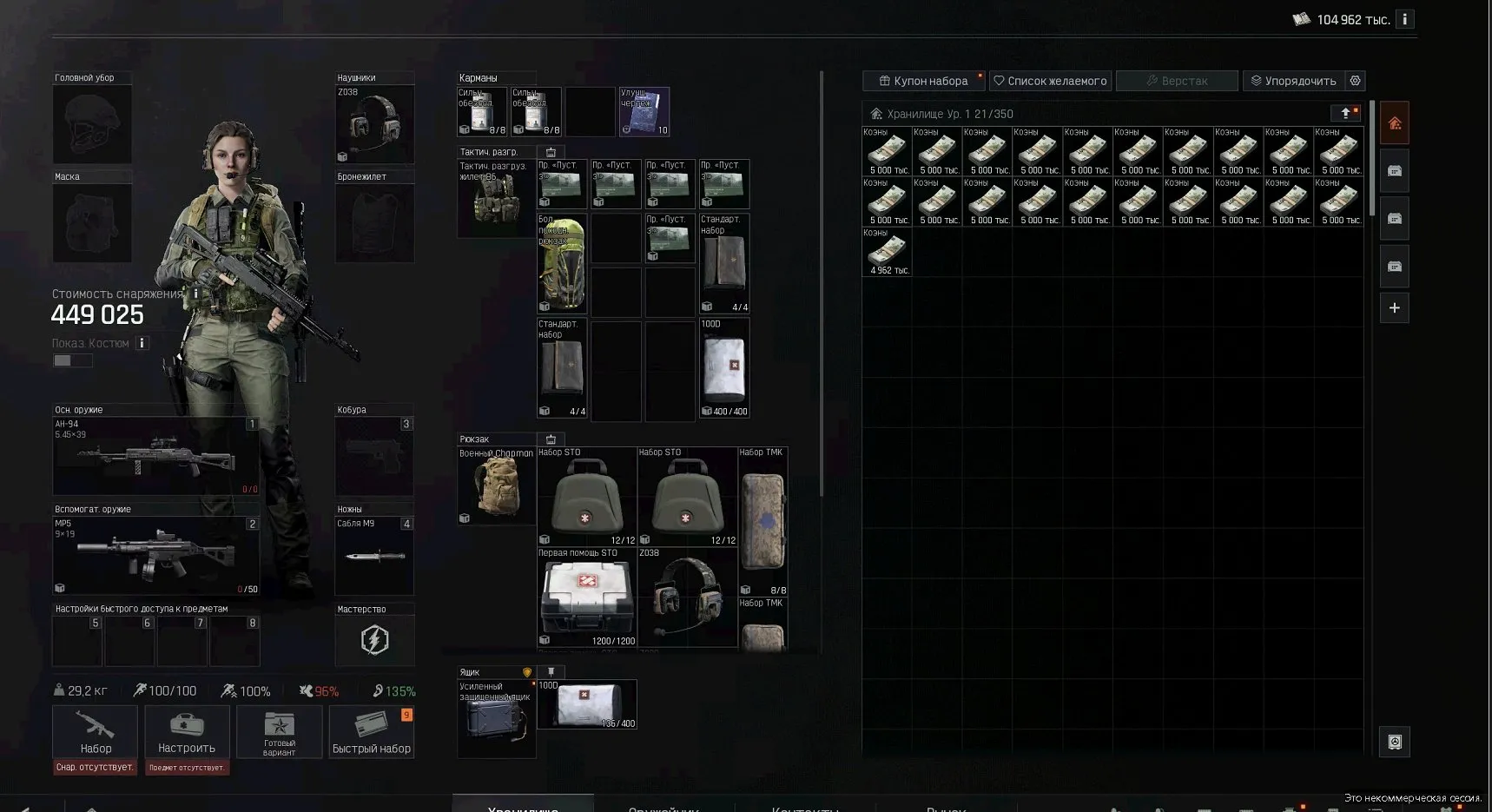The width and height of the screenshot is (1492, 812).
Task: Select the Военный Chopmon backpack
Action: (x=496, y=486)
